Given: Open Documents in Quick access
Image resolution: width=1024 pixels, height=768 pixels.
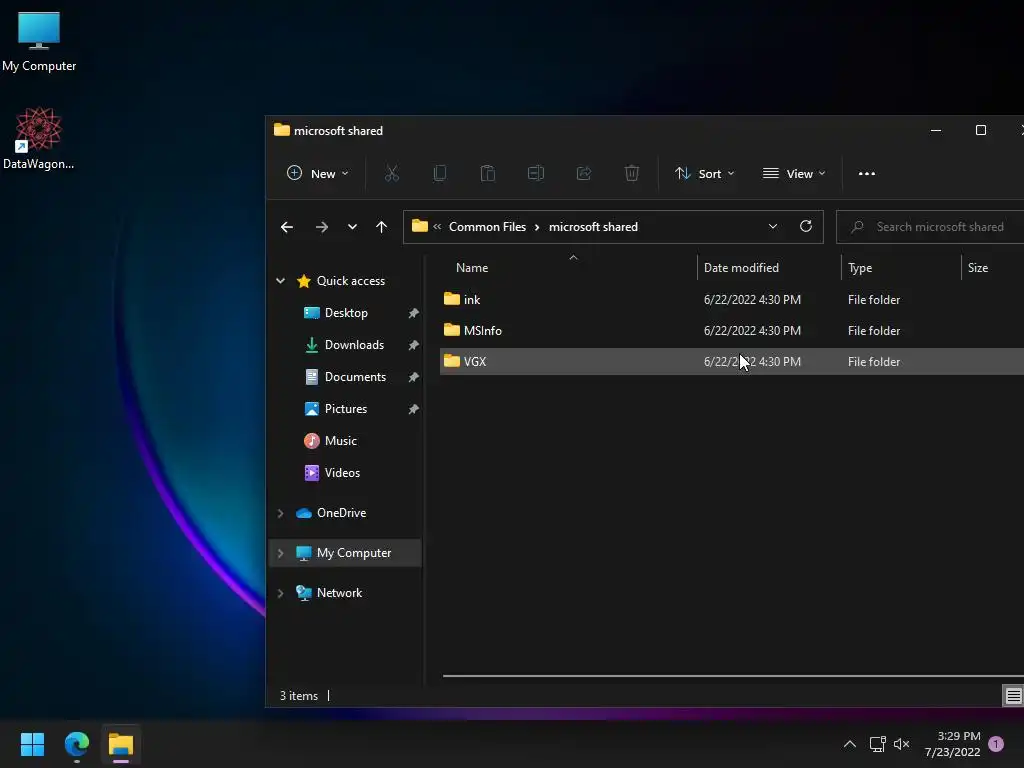Looking at the screenshot, I should click(x=355, y=377).
